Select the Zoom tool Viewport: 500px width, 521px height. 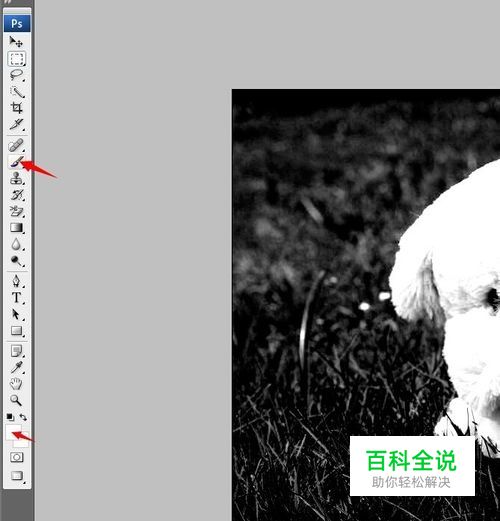coord(16,400)
